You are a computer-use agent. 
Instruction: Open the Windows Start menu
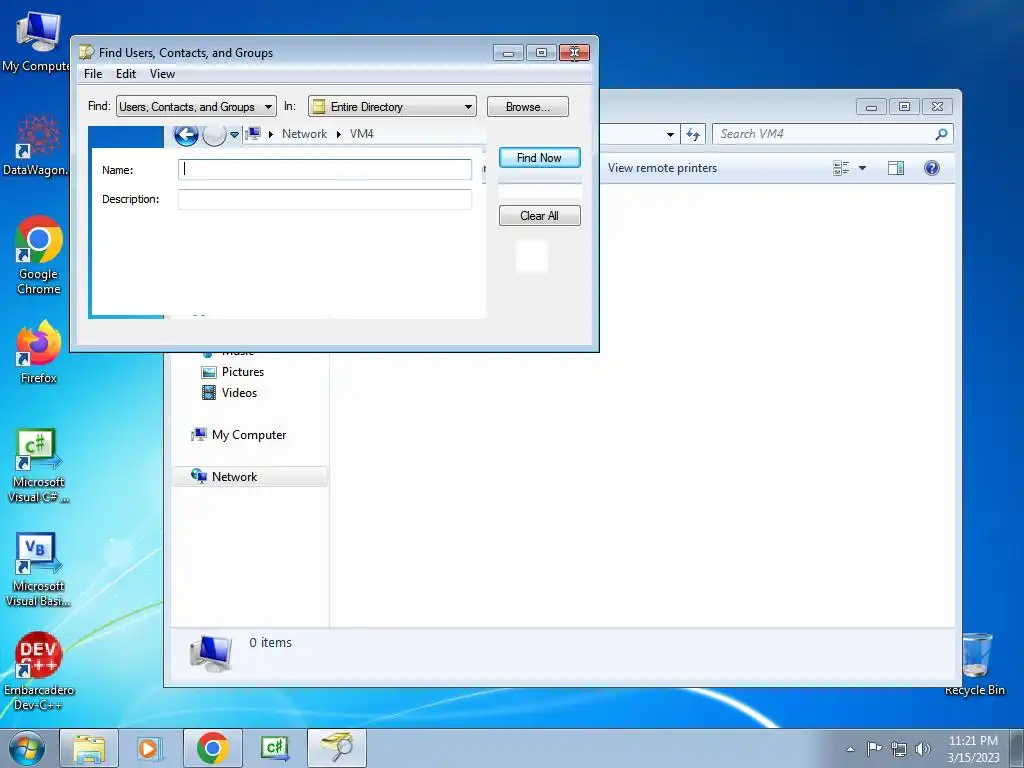click(x=27, y=748)
